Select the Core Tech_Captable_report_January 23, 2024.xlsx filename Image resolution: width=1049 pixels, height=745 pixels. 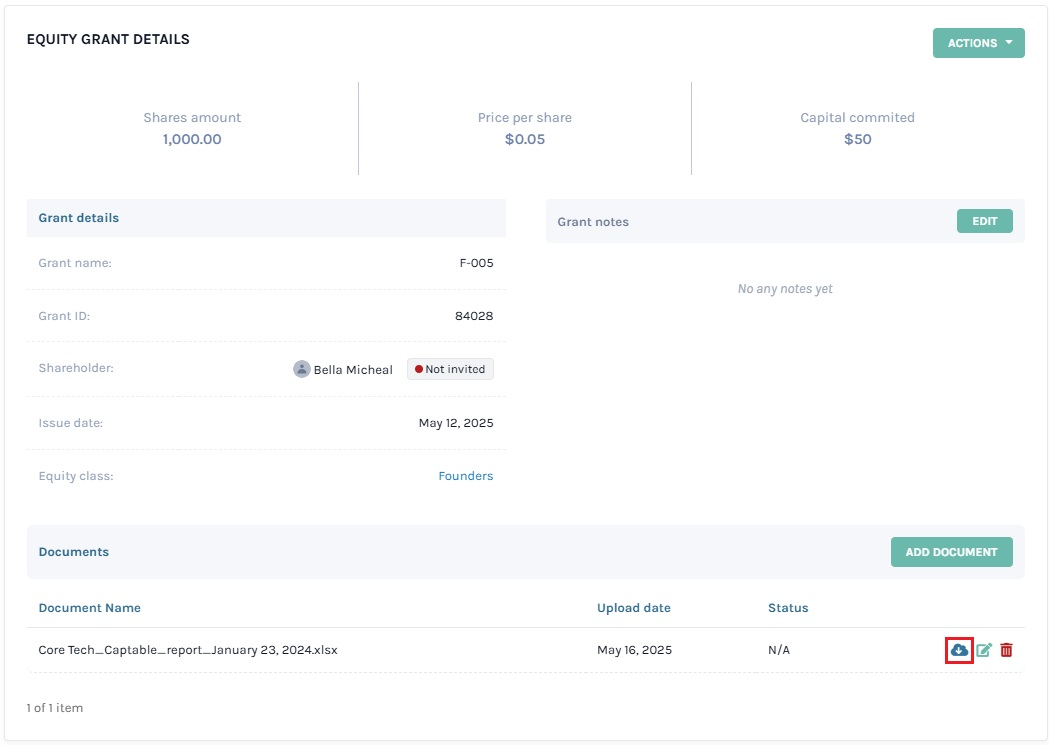pyautogui.click(x=188, y=650)
